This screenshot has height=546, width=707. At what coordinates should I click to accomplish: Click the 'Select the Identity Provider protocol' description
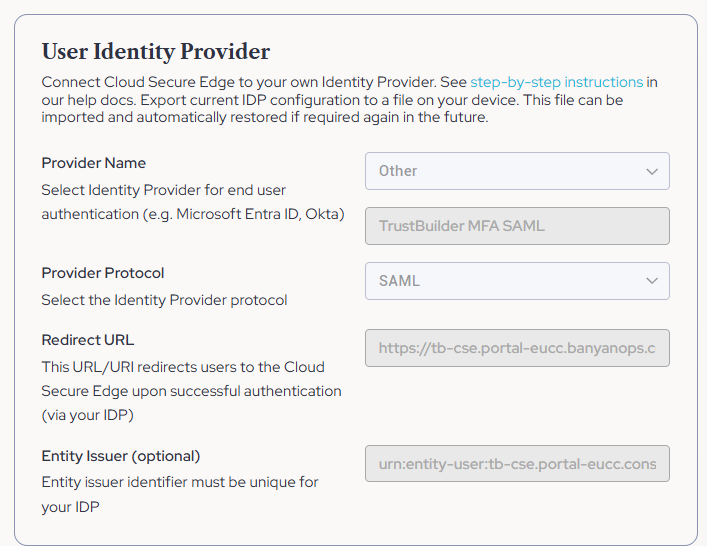click(x=164, y=300)
